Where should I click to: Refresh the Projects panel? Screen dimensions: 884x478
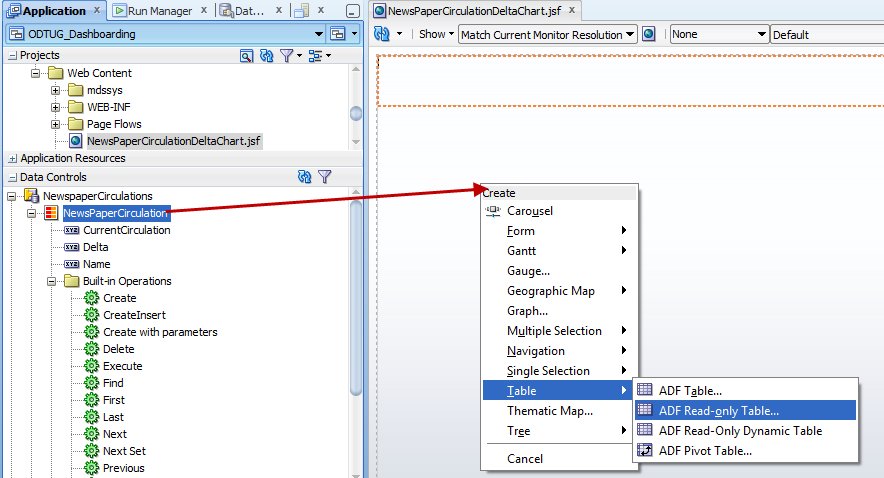[265, 56]
